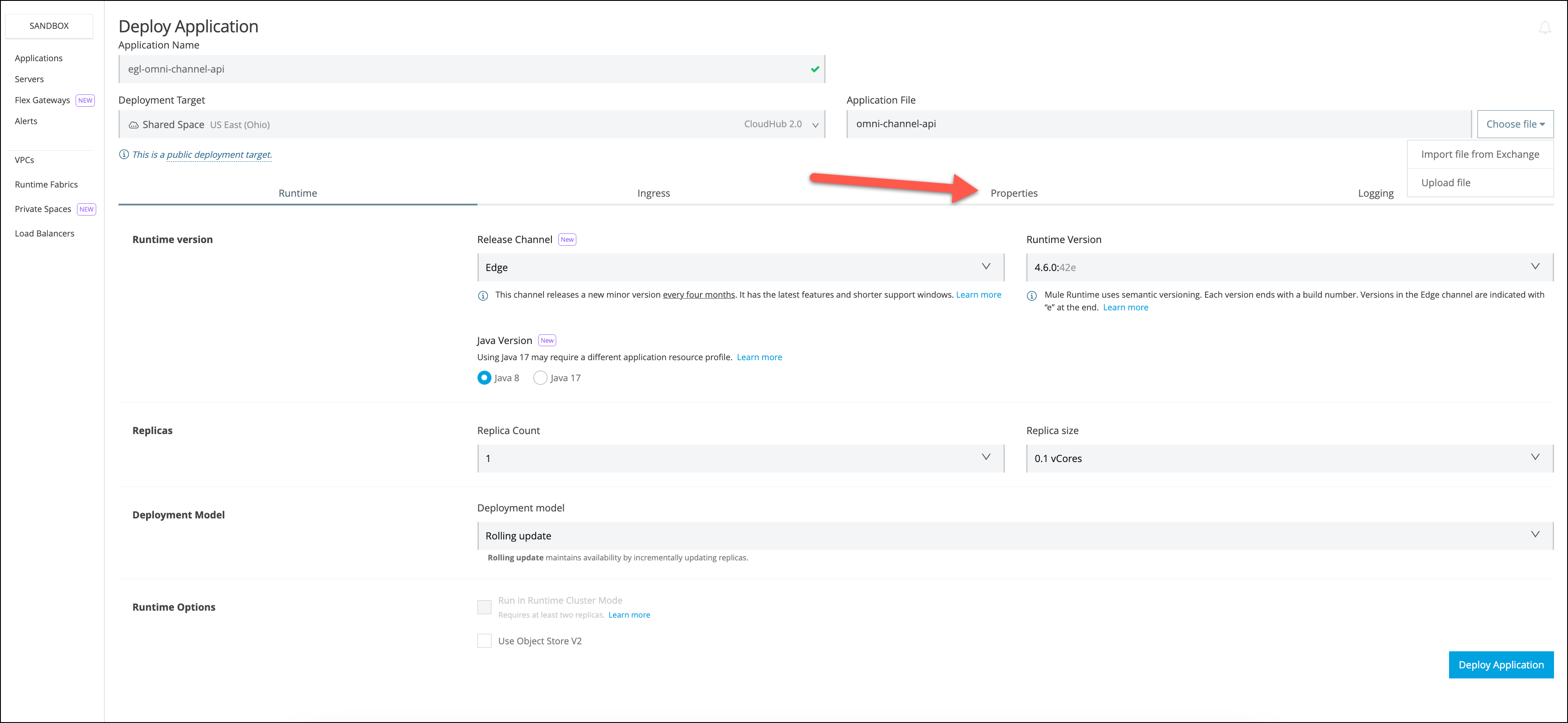Open public deployment target link
This screenshot has height=723, width=1568.
pos(219,155)
